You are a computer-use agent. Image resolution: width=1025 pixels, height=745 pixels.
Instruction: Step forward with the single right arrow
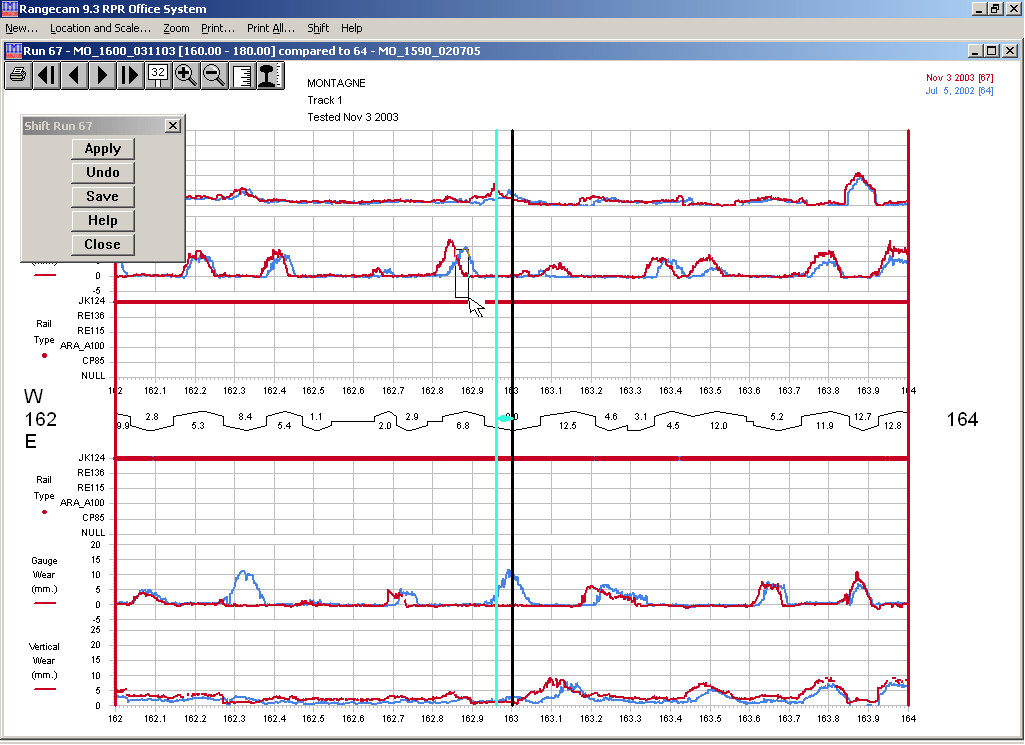[102, 75]
